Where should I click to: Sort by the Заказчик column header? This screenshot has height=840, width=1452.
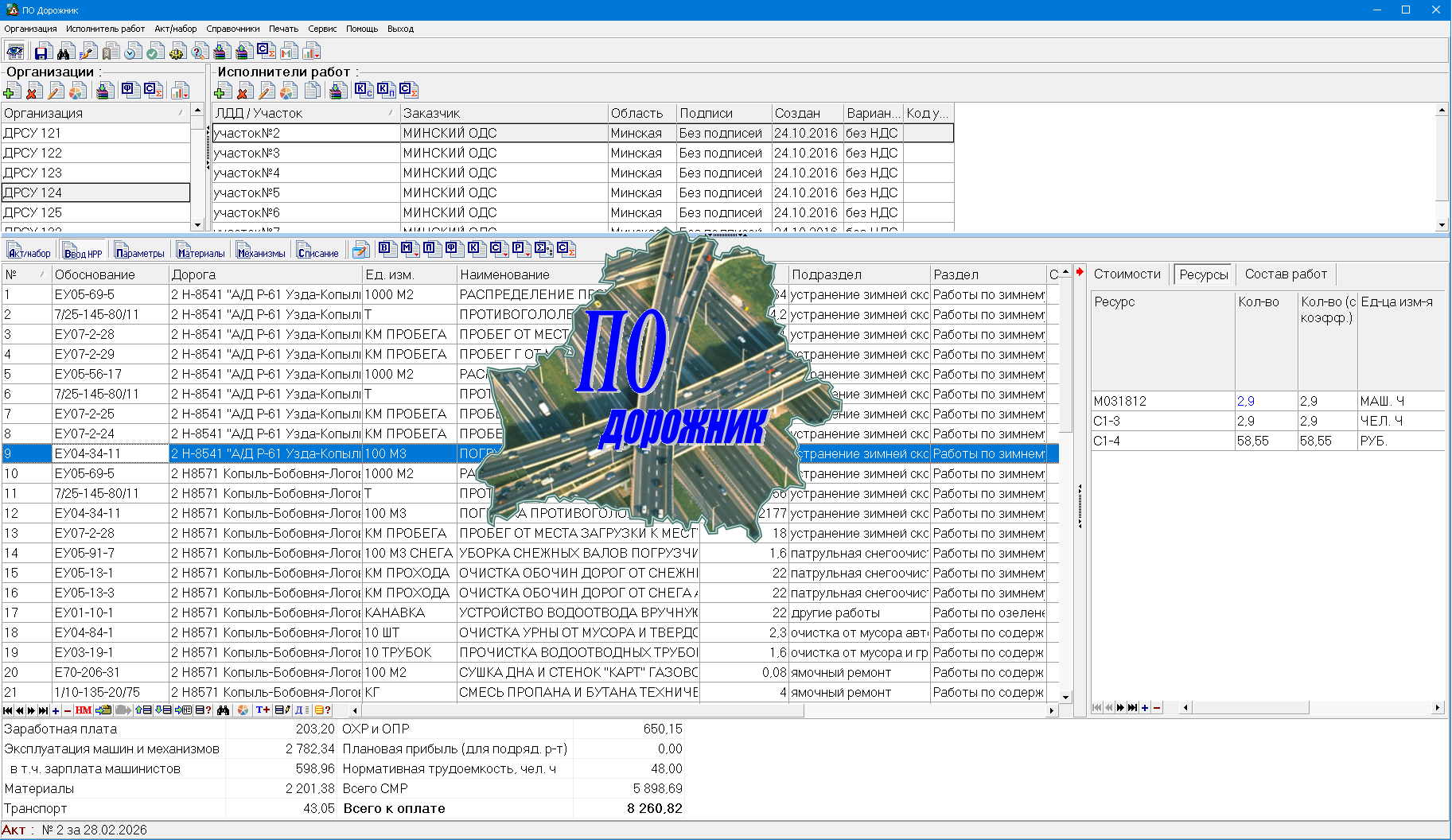(503, 113)
